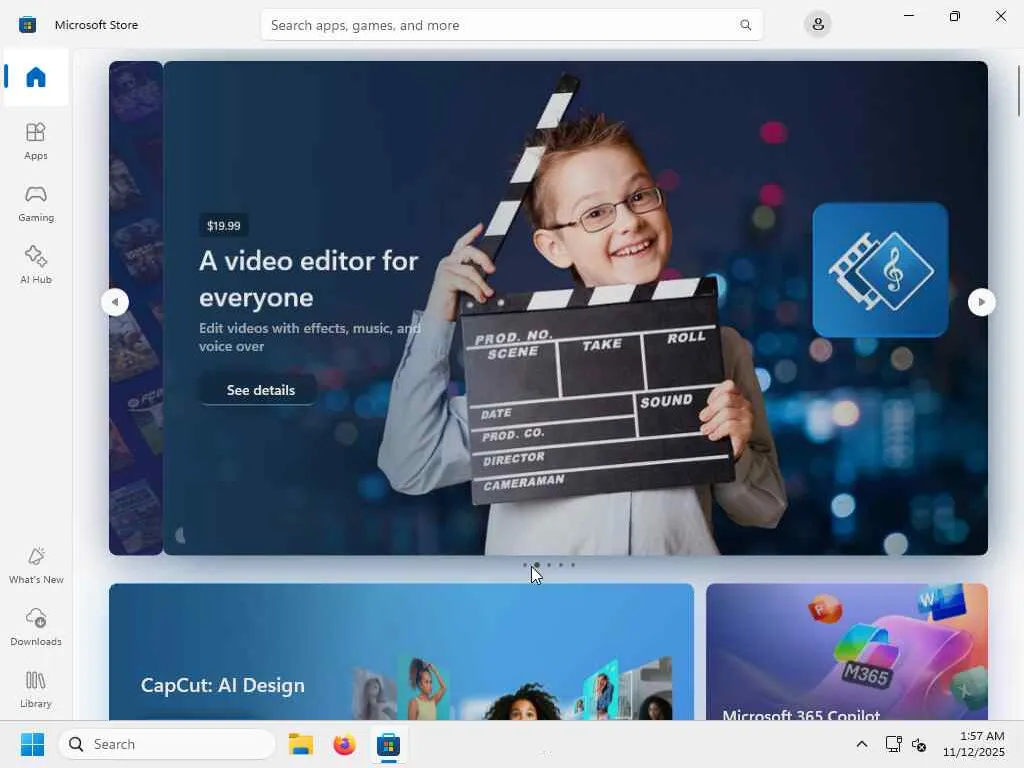The image size is (1024, 768).
Task: Open the Windows Start menu
Action: pyautogui.click(x=32, y=744)
